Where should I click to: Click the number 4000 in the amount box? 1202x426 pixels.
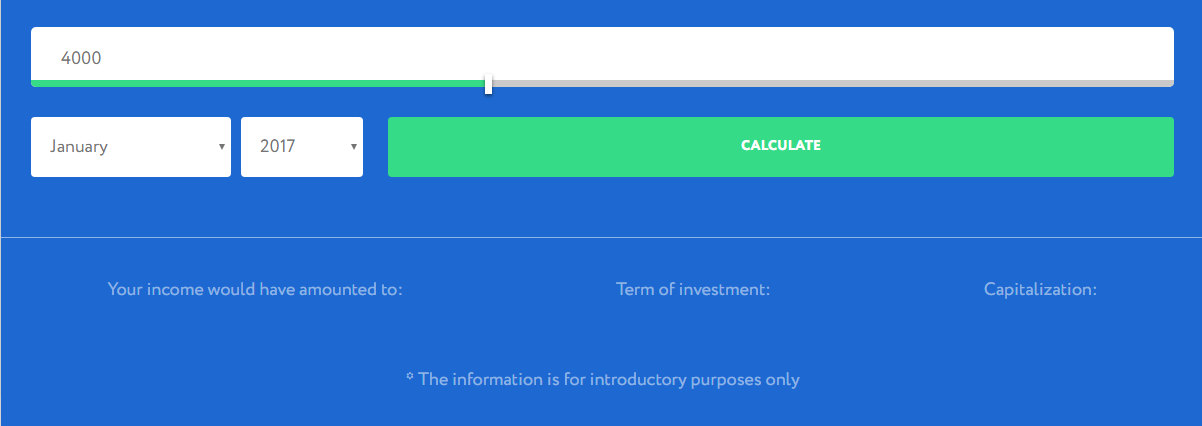[81, 58]
